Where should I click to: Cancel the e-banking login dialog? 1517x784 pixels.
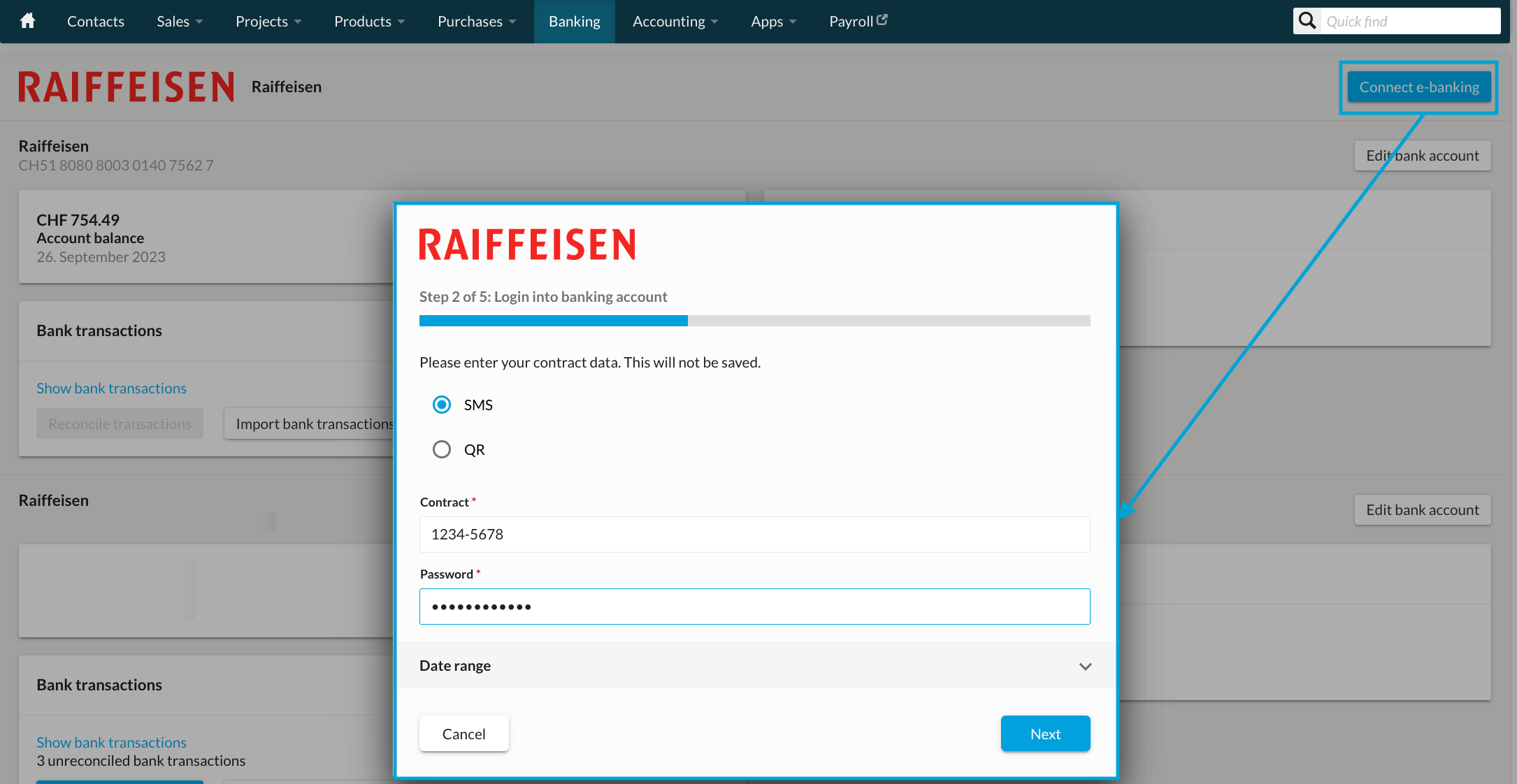point(463,734)
